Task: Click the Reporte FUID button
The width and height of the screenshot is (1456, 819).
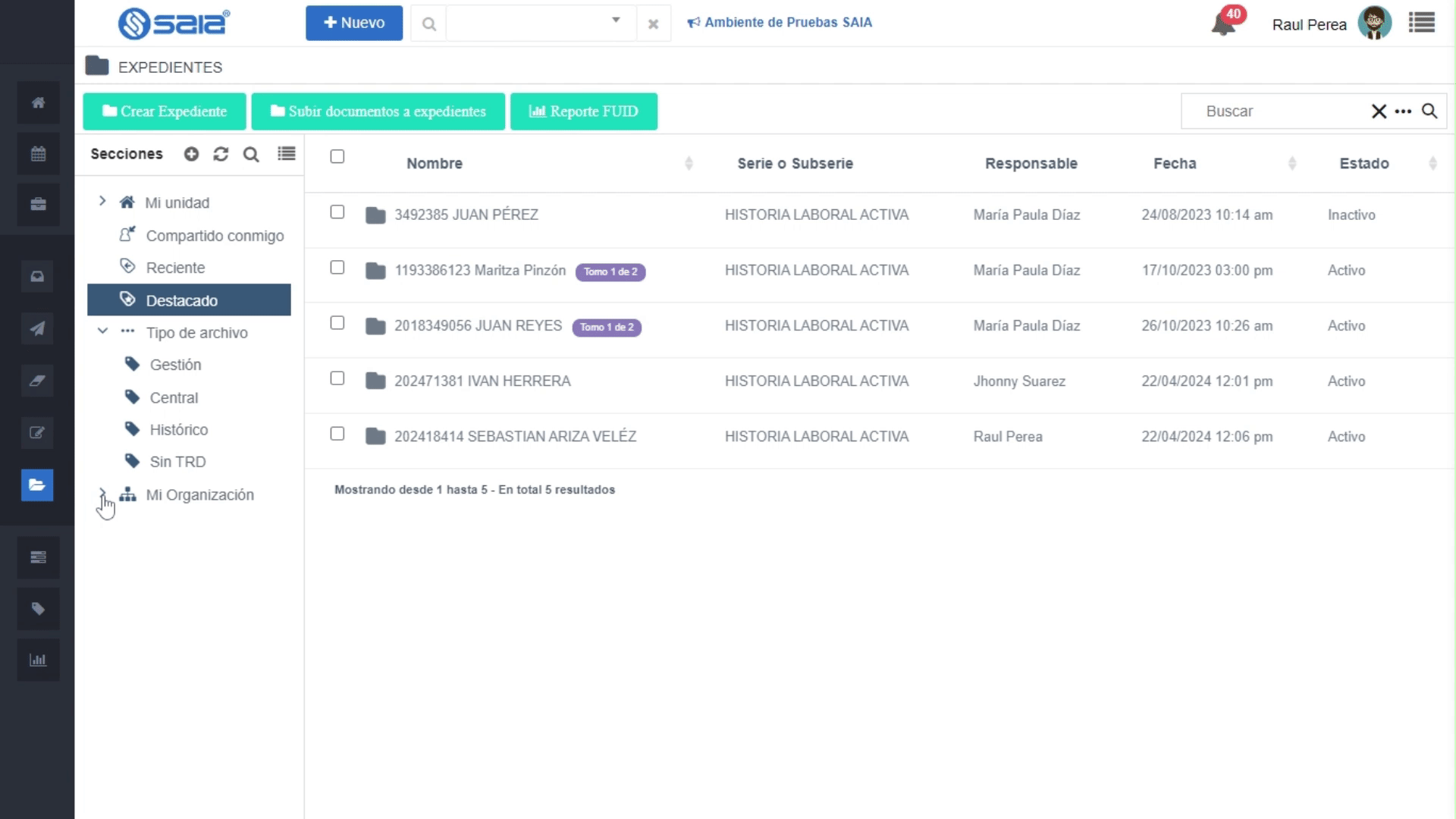Action: [583, 111]
